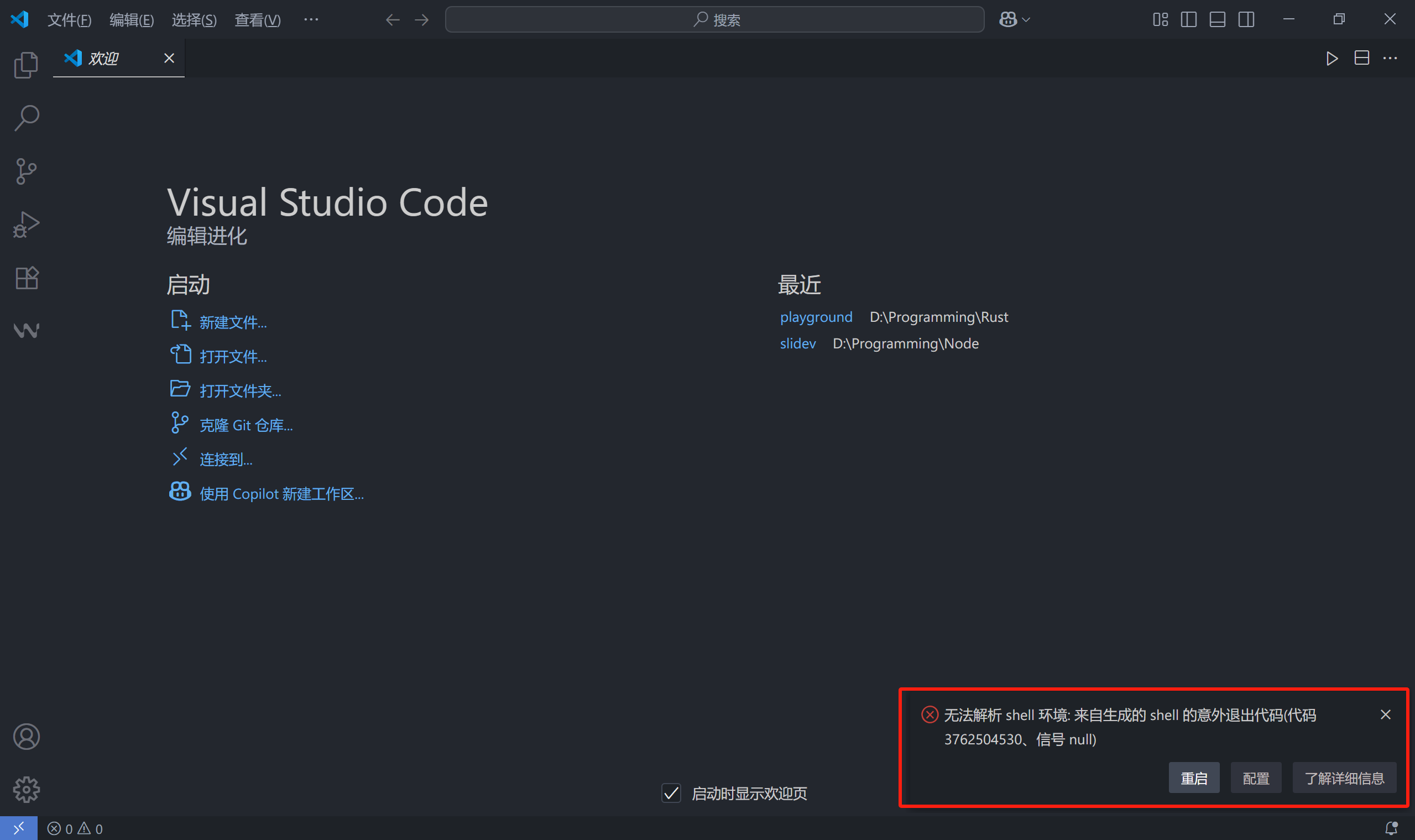Click the 连接到 remote arrows icon
This screenshot has width=1415, height=840.
179,457
